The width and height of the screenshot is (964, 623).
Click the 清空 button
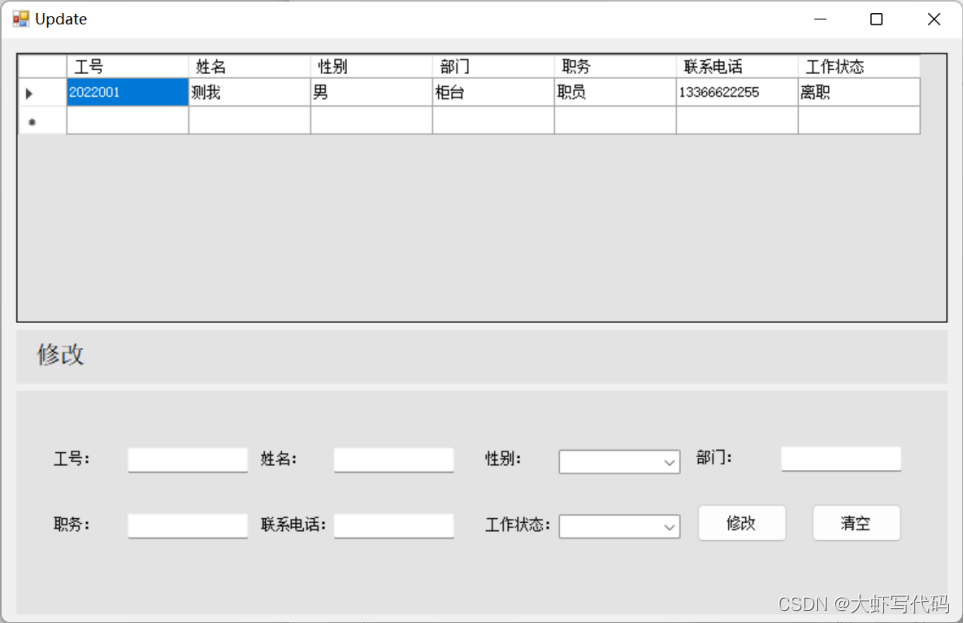(856, 523)
